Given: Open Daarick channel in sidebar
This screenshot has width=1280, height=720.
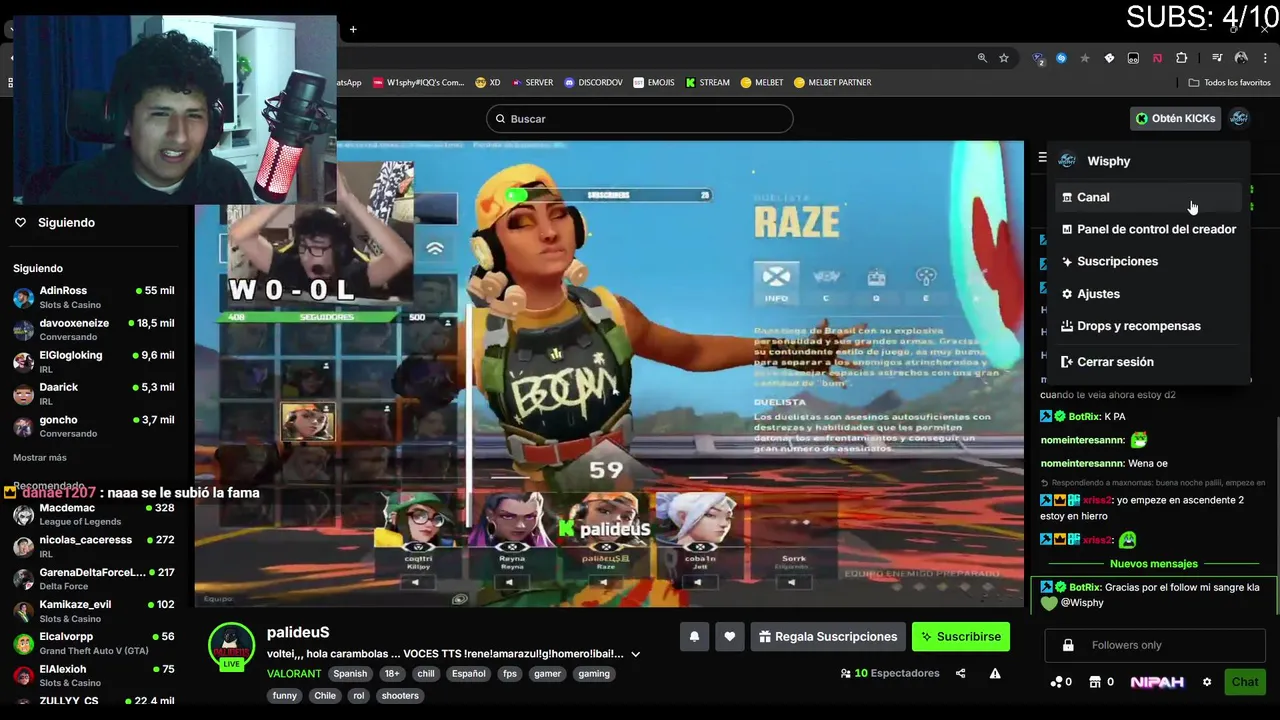Looking at the screenshot, I should [94, 394].
